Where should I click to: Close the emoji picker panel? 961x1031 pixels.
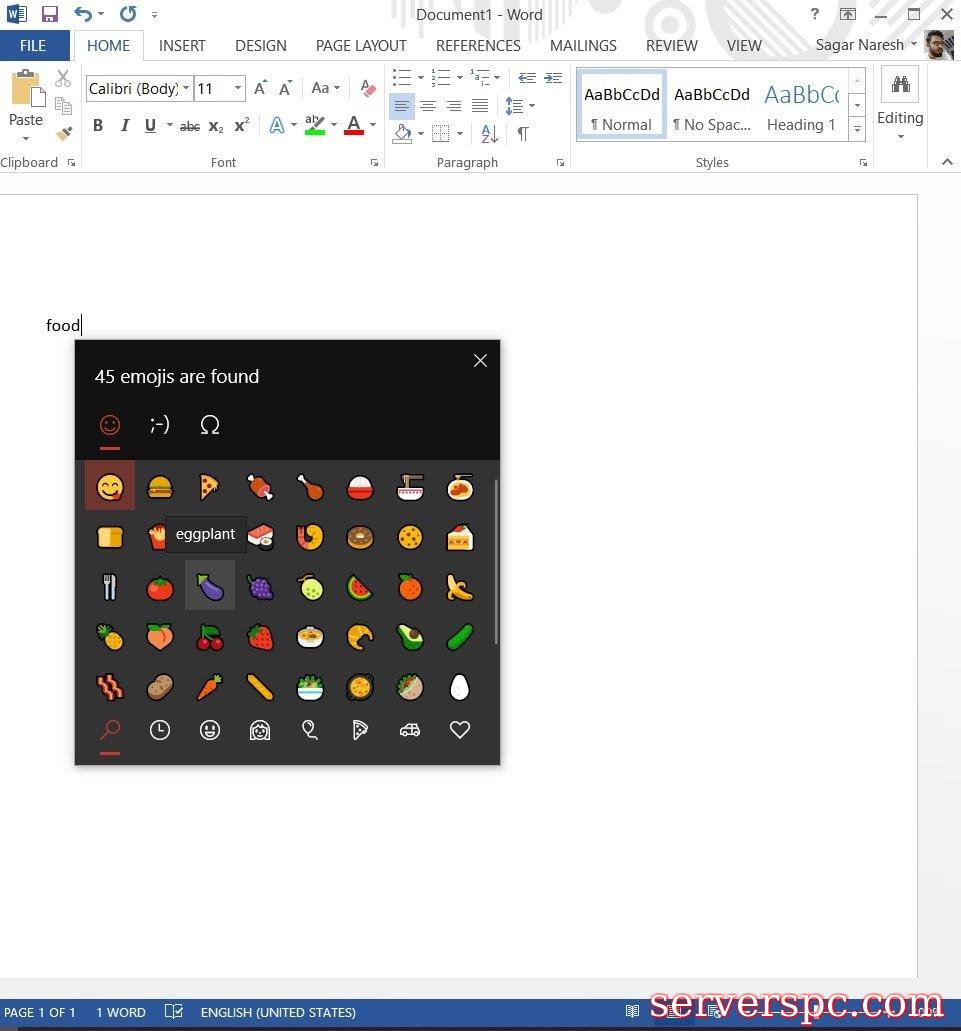point(480,361)
